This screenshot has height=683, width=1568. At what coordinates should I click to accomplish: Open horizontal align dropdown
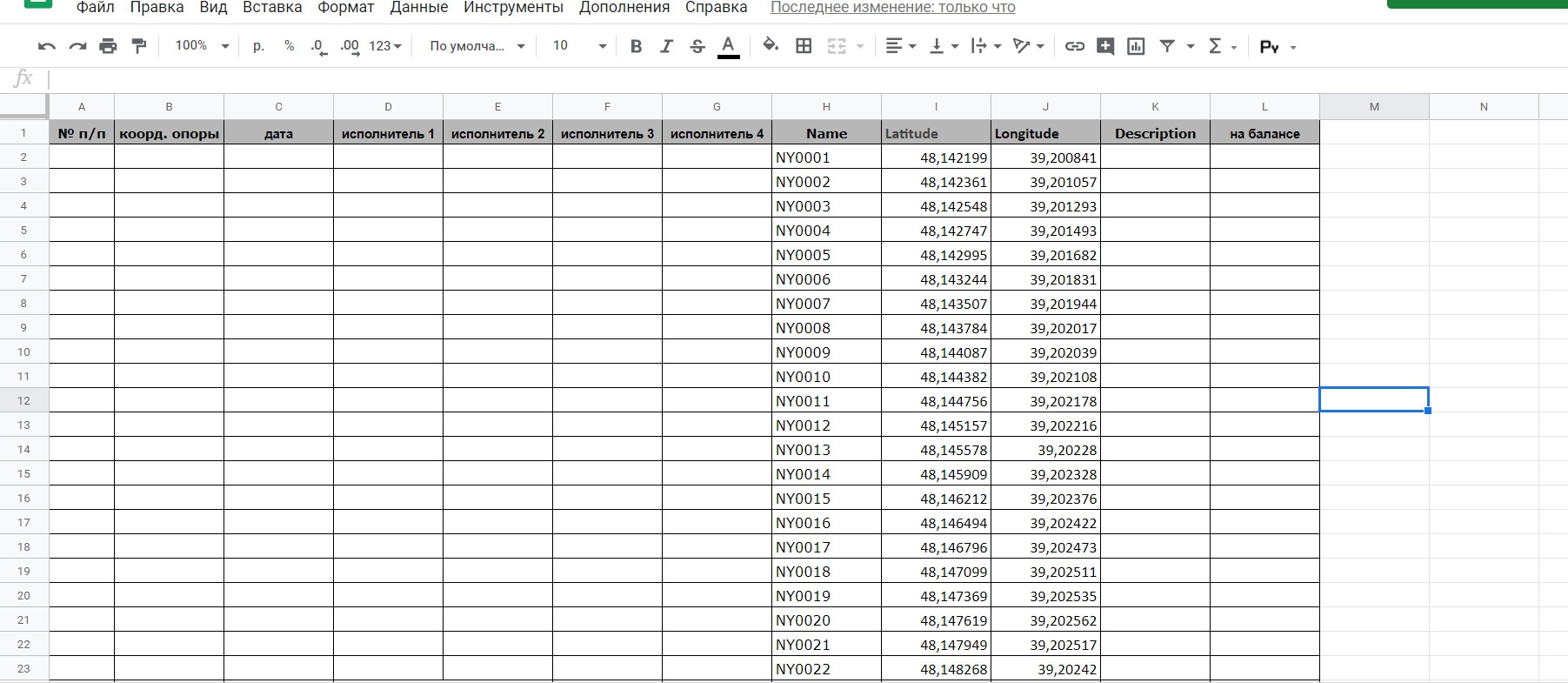pos(900,46)
